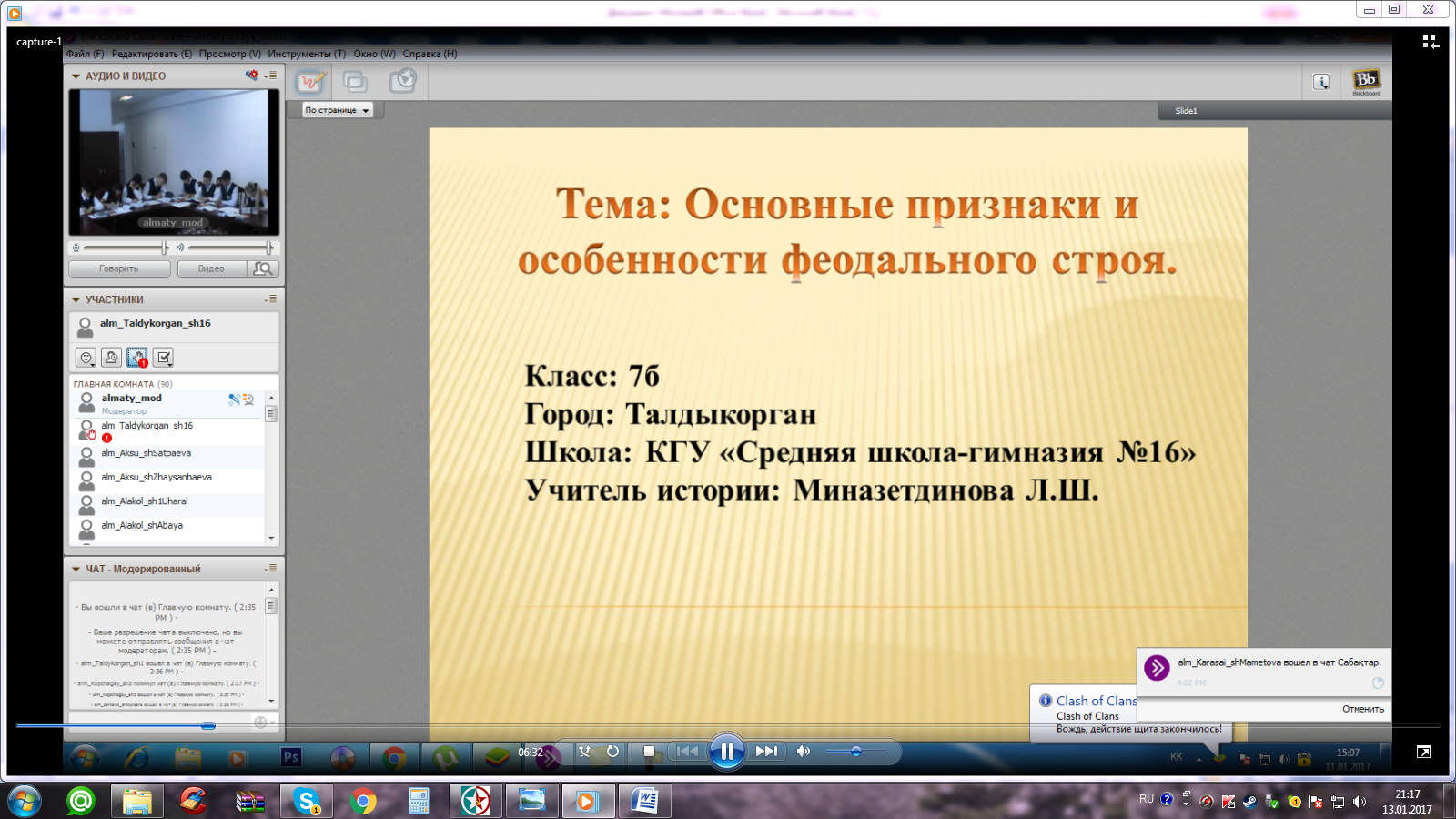
Task: Select the Web Tour mode icon
Action: (402, 81)
